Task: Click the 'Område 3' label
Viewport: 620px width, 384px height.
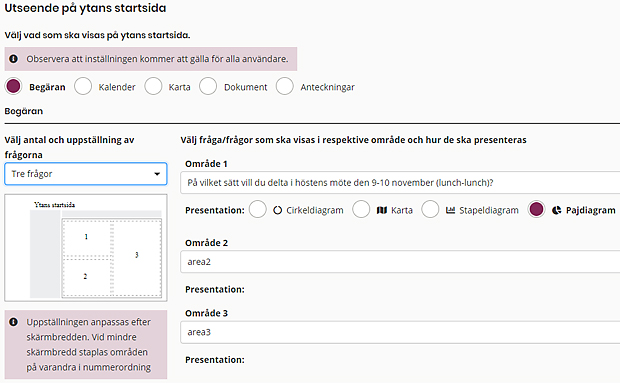Action: [206, 313]
